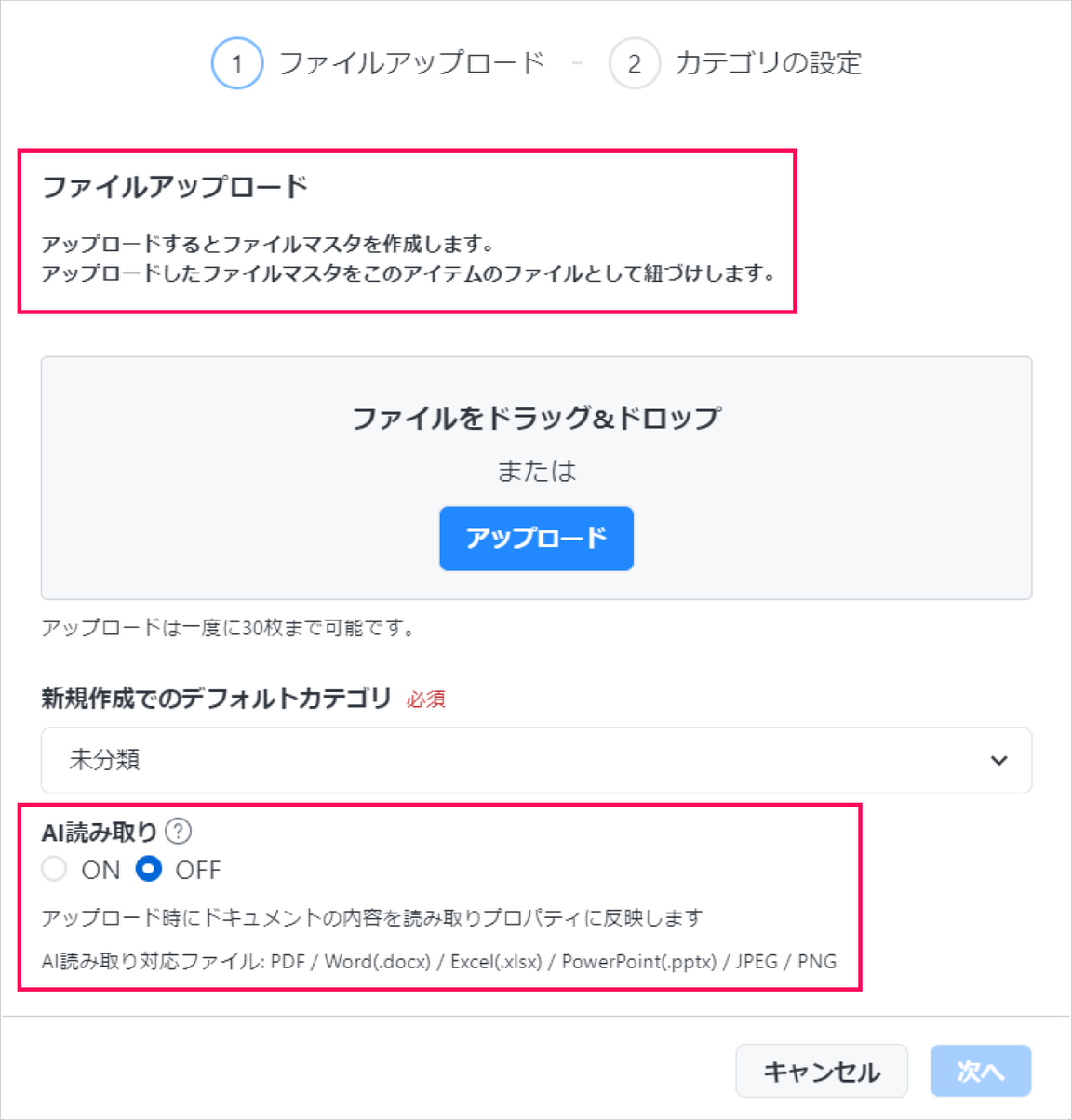This screenshot has height=1120, width=1072.
Task: Click the red 必須 marker
Action: pyautogui.click(x=426, y=699)
